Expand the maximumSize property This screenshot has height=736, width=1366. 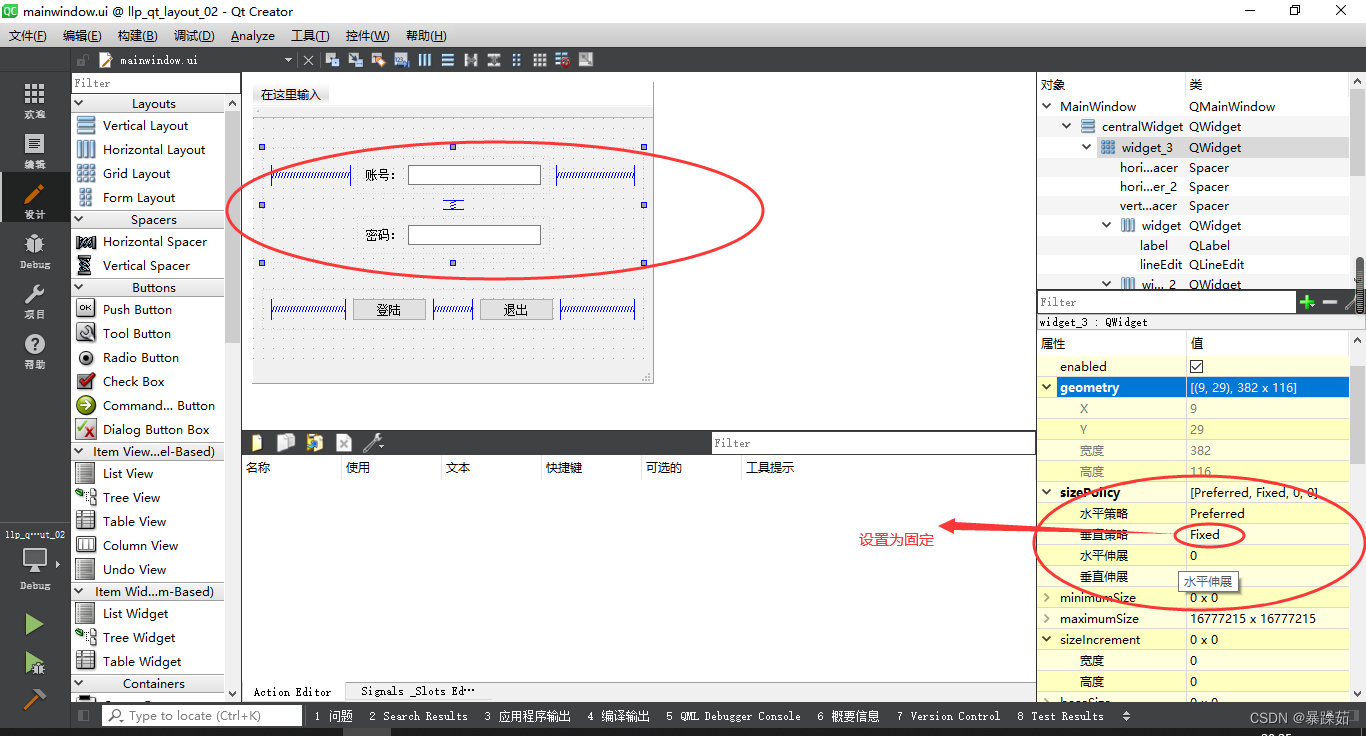point(1047,619)
